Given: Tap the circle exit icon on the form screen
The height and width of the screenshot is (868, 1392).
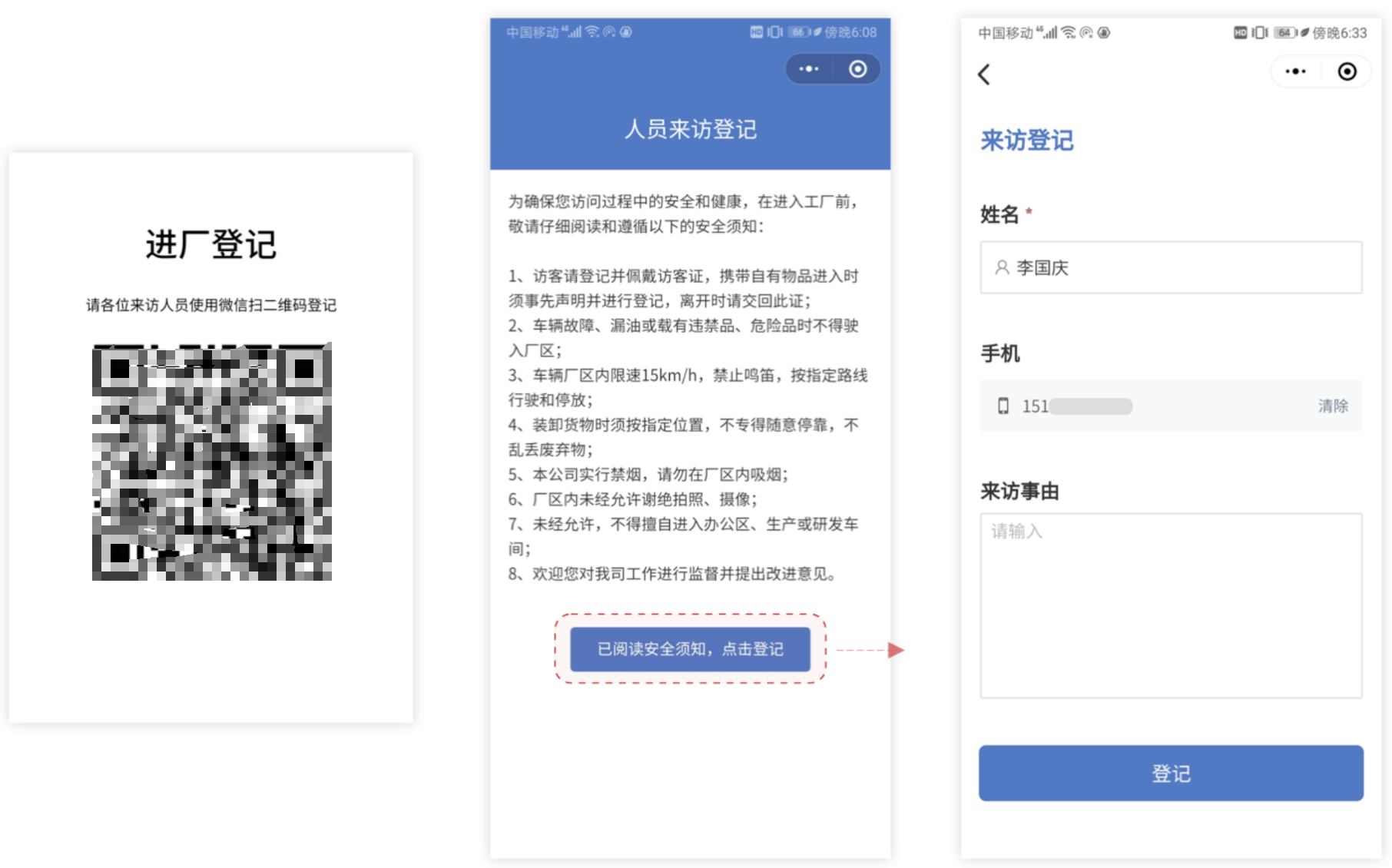Looking at the screenshot, I should click(1347, 71).
